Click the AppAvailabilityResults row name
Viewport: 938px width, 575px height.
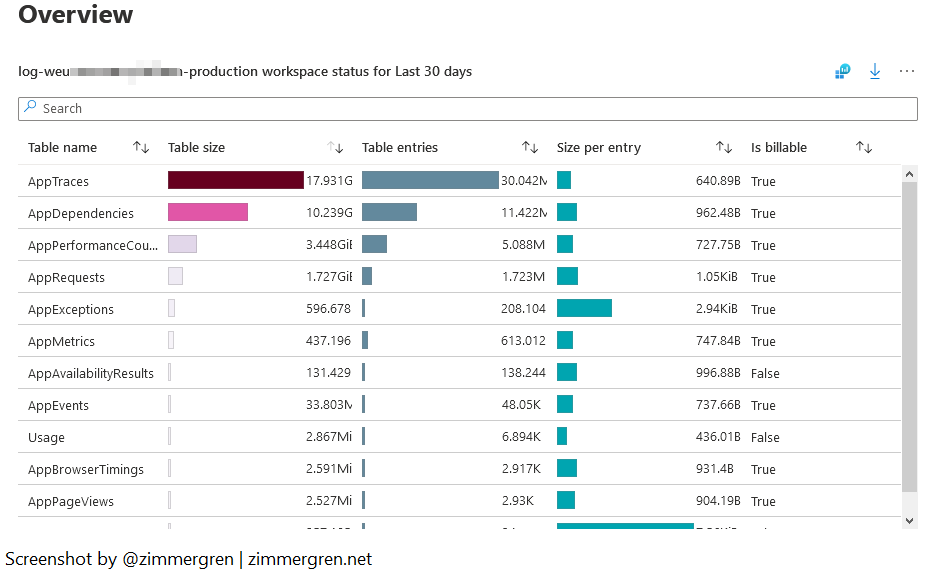click(91, 374)
